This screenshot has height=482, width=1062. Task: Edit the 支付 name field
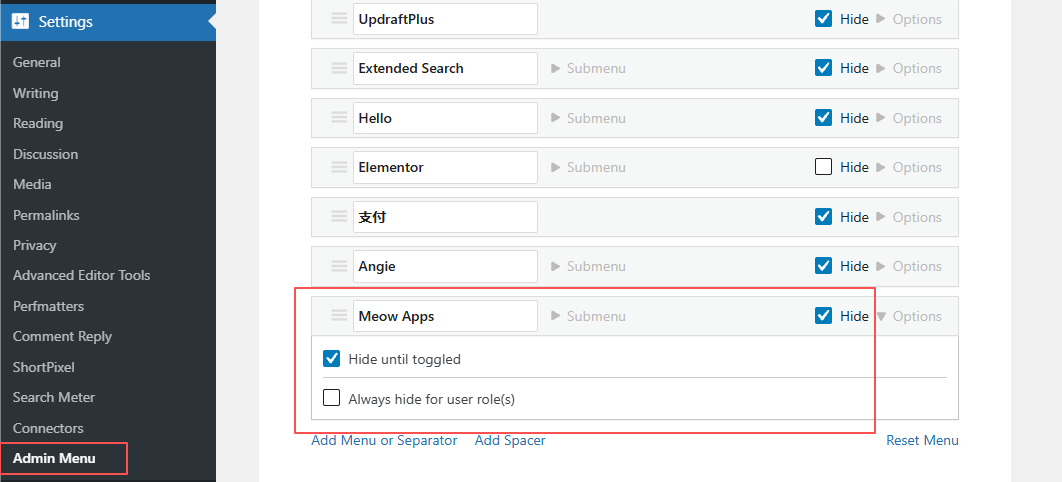445,217
